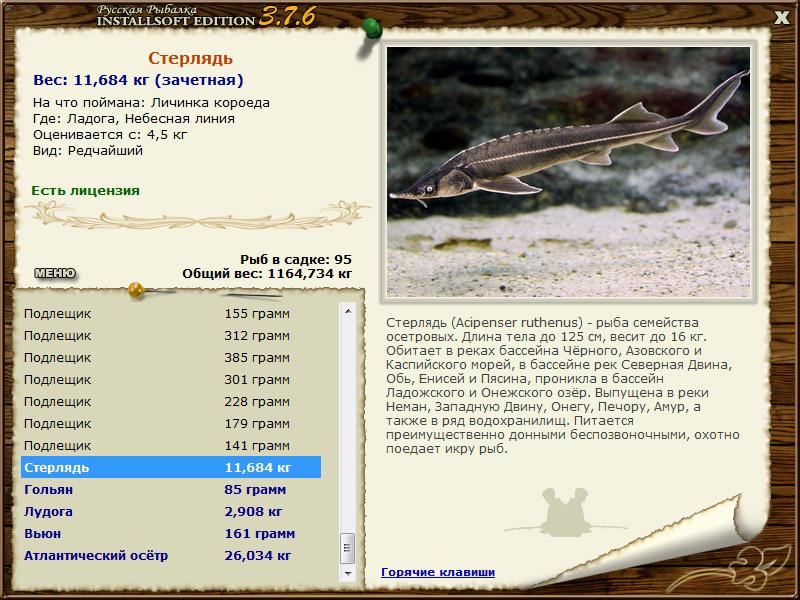This screenshot has height=600, width=800.
Task: Click the Оценивается с: 4,5 кг line
Action: (x=110, y=135)
